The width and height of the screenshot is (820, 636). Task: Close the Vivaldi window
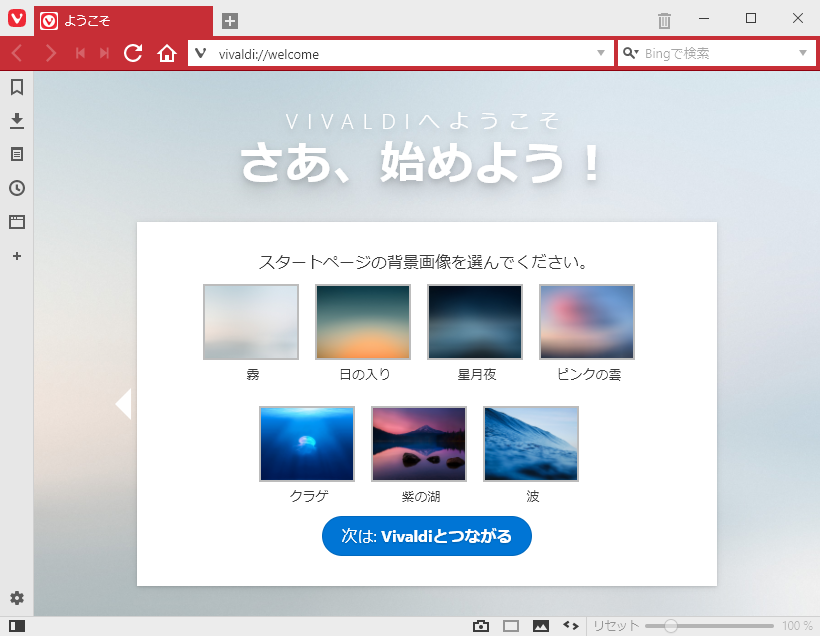[798, 19]
